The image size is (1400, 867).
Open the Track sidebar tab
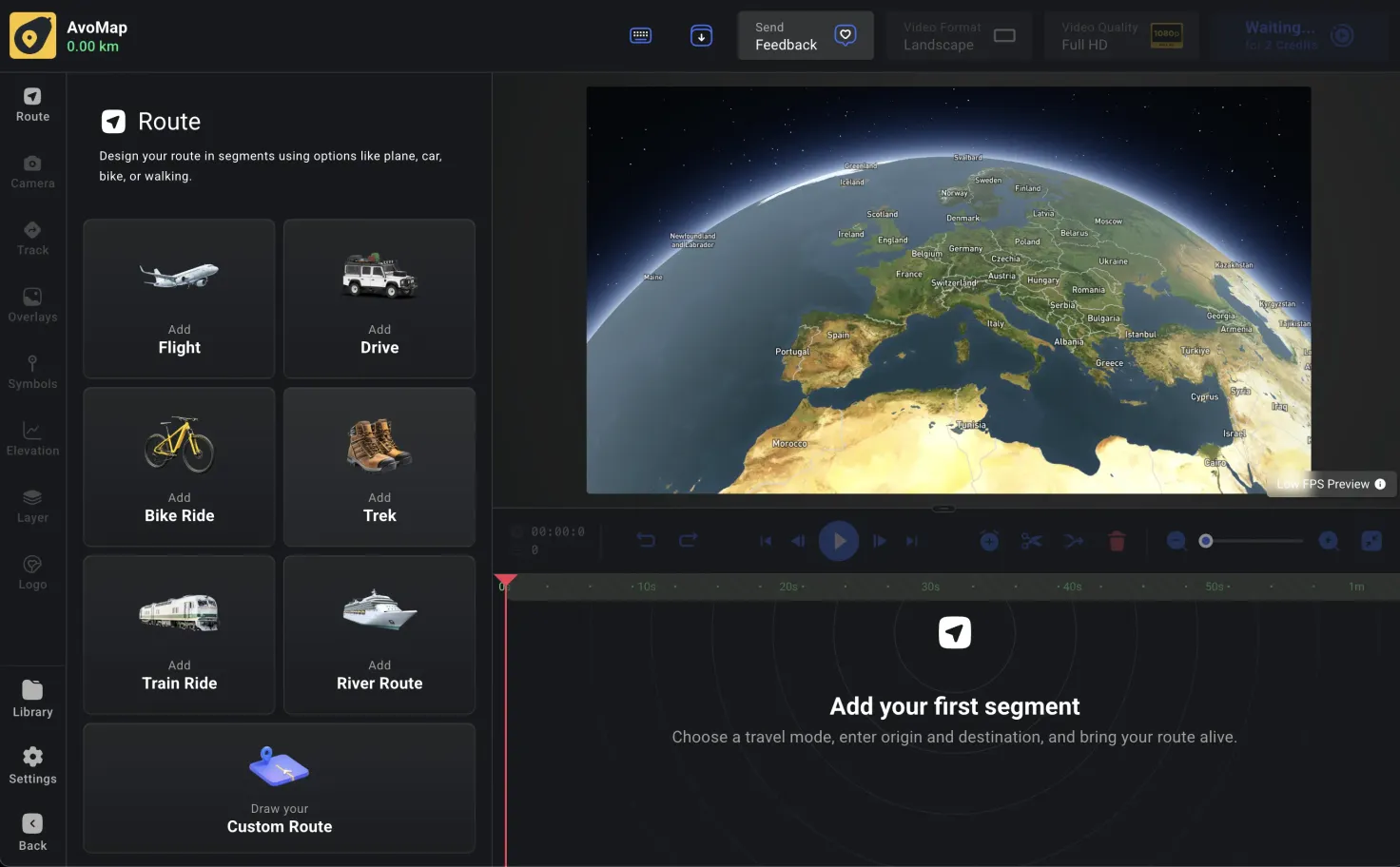pyautogui.click(x=32, y=239)
